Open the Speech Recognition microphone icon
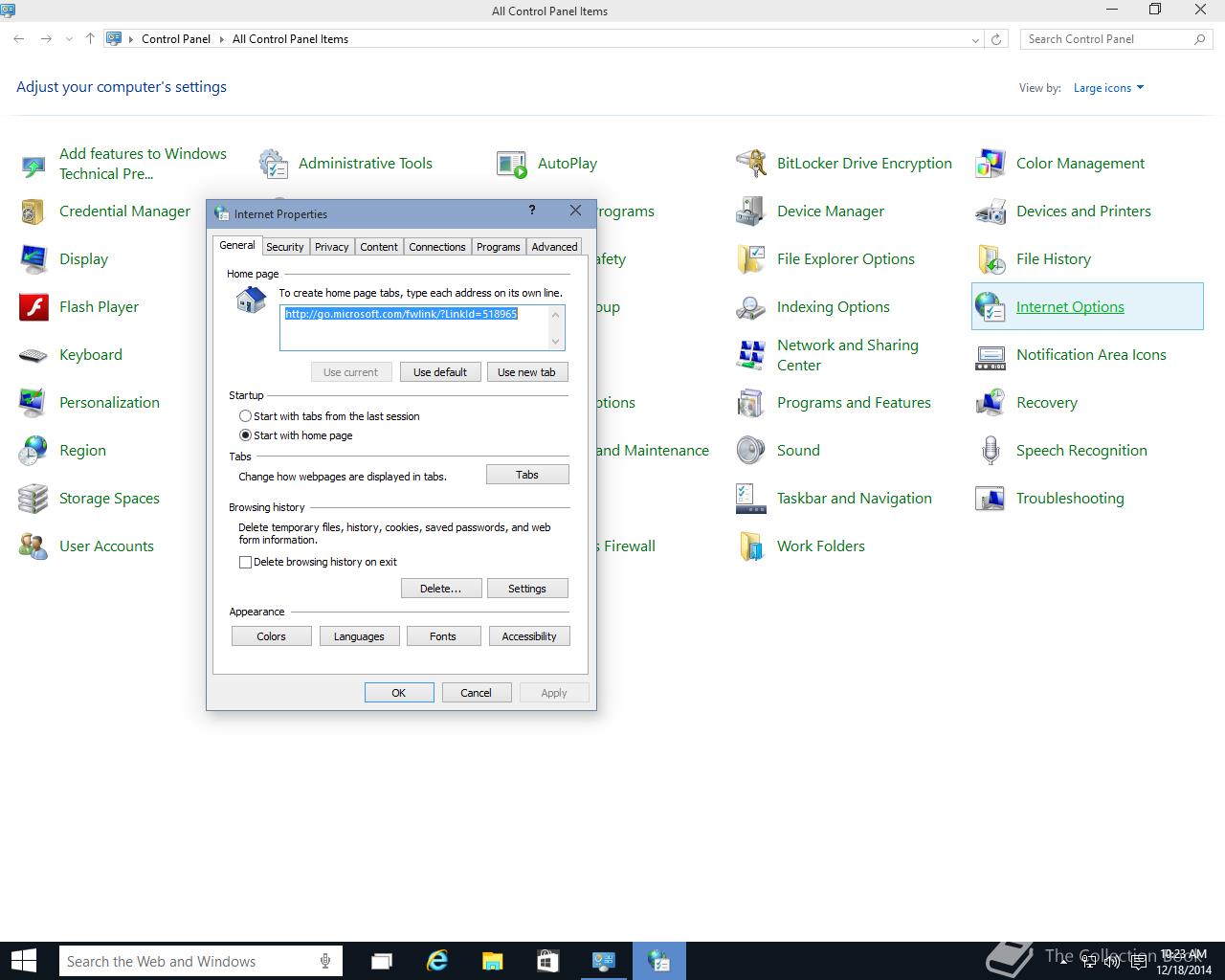The image size is (1225, 980). pyautogui.click(x=991, y=451)
